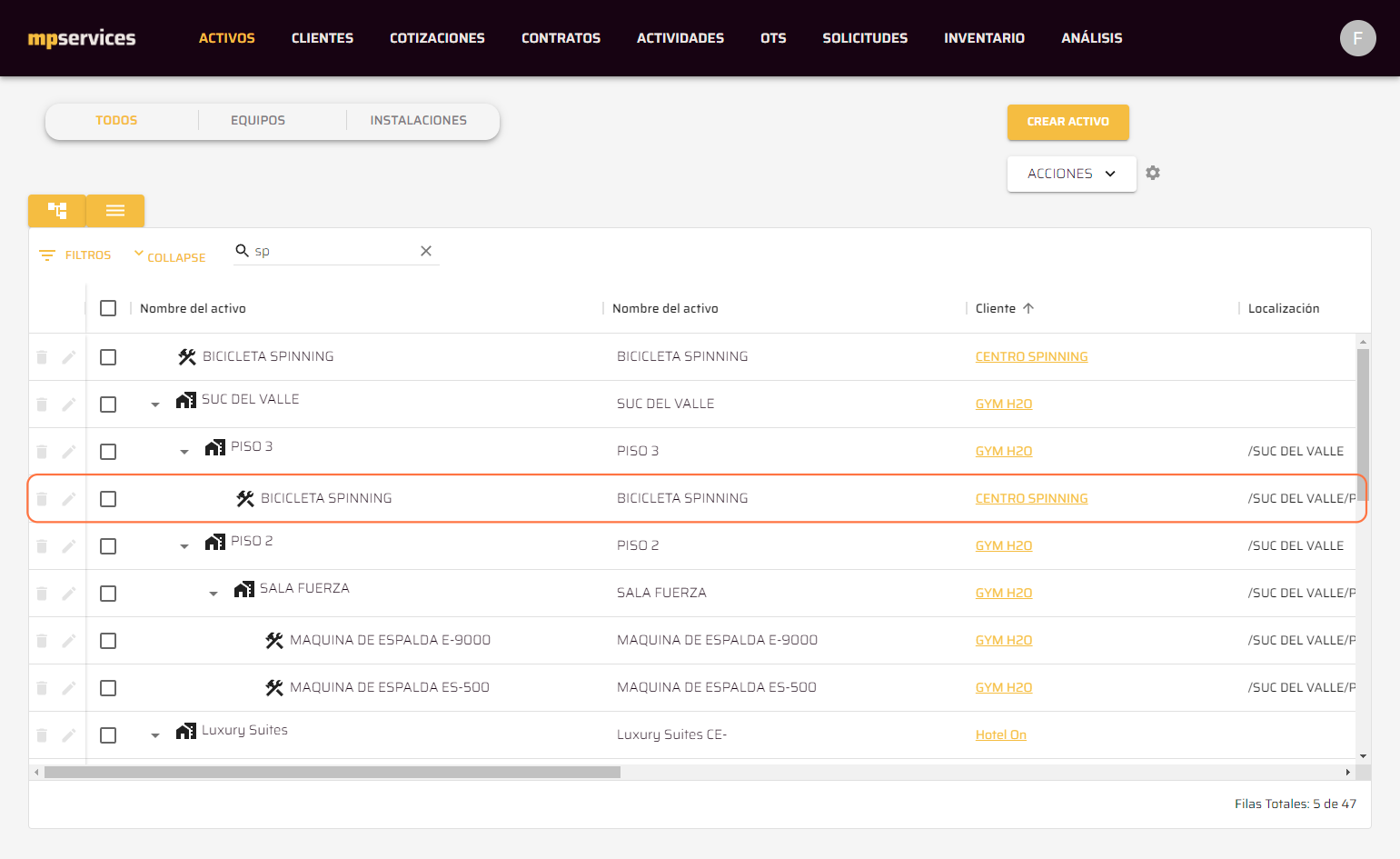Click the mpservices logo

point(82,38)
